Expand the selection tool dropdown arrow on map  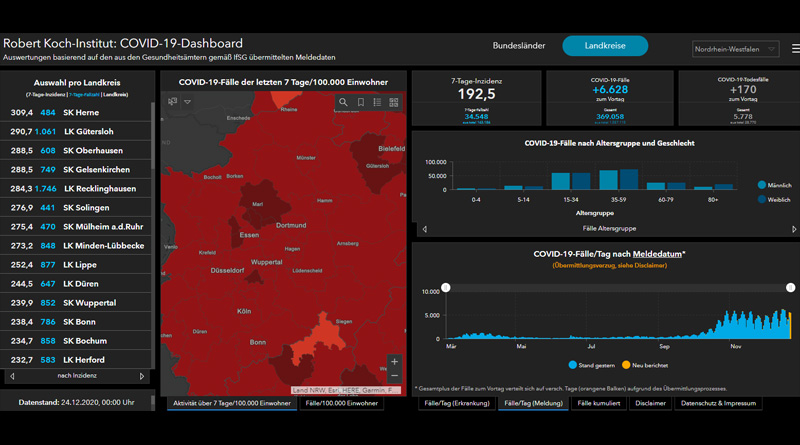coord(187,102)
